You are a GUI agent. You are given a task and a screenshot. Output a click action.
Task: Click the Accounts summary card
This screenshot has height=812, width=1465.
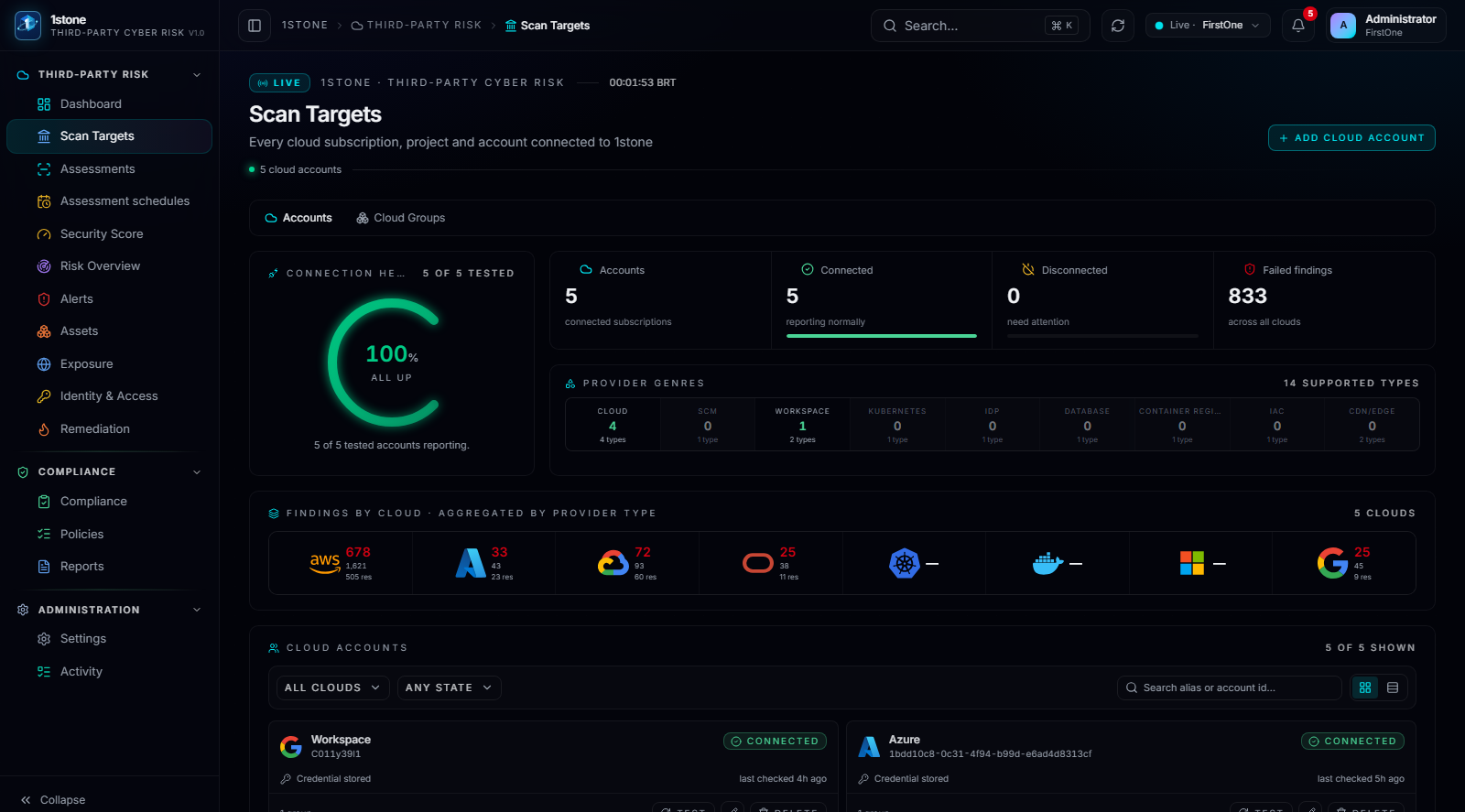(x=660, y=300)
